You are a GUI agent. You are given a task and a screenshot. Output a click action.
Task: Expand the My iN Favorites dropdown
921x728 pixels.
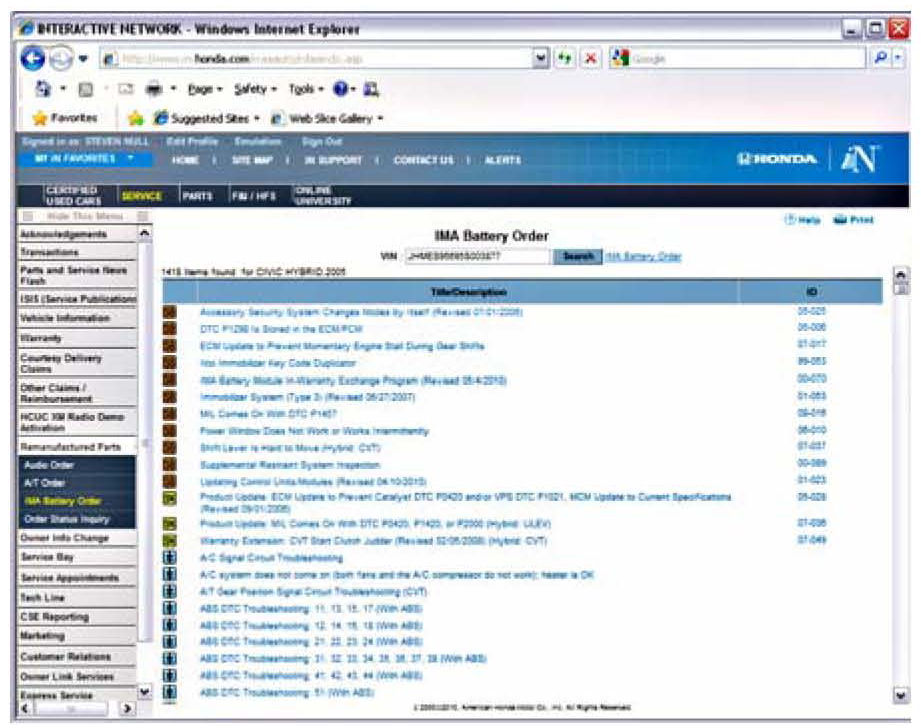coord(83,158)
